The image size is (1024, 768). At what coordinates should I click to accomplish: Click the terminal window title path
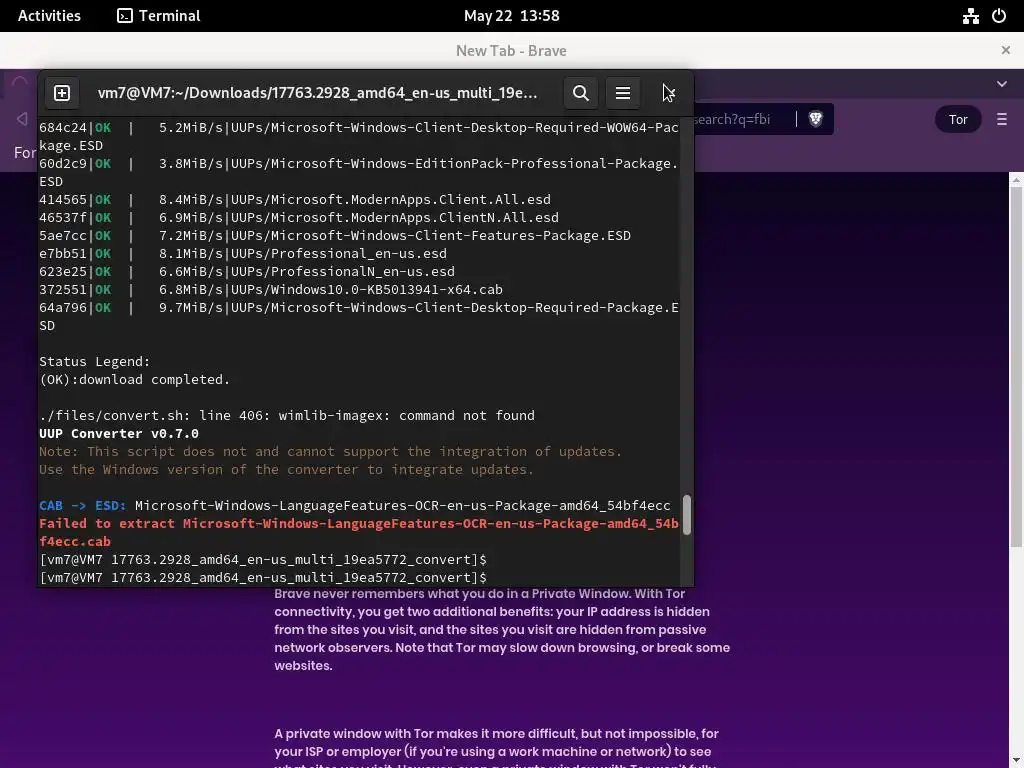click(x=317, y=93)
